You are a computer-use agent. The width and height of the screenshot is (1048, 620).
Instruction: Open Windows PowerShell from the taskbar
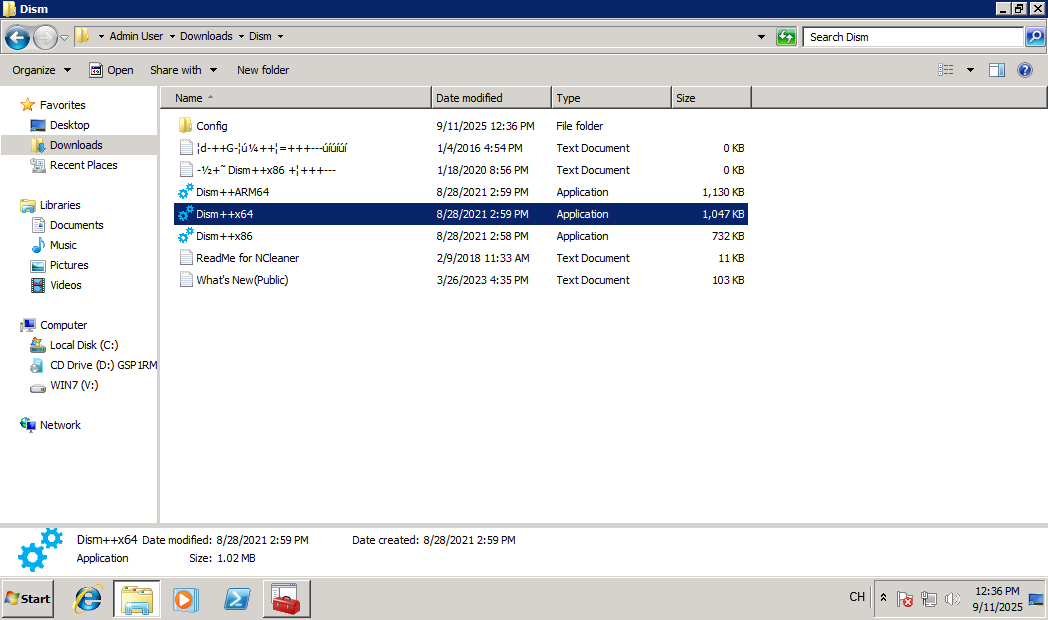click(x=237, y=599)
